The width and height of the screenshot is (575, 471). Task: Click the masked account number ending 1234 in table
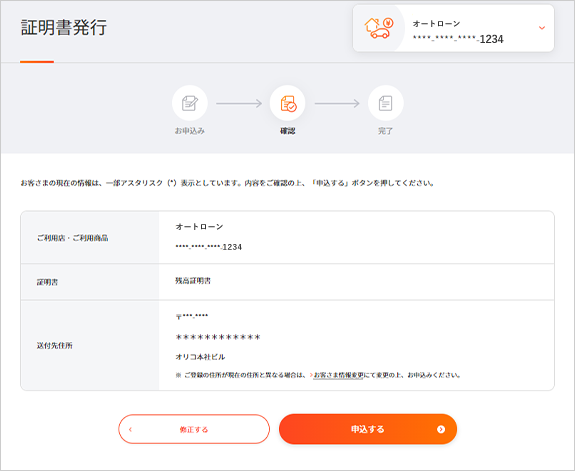point(209,247)
